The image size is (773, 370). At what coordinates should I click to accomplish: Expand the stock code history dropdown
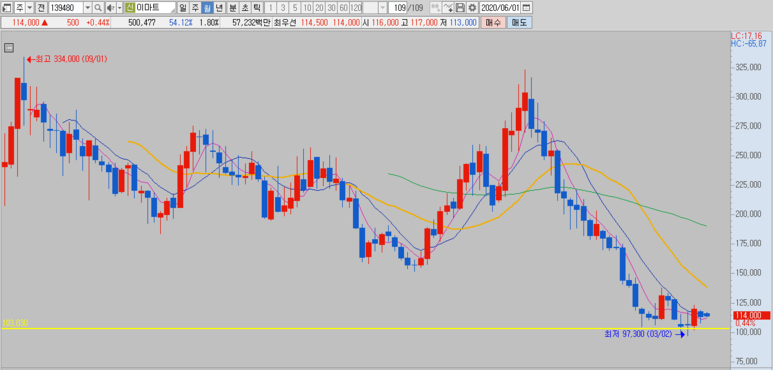coord(88,7)
